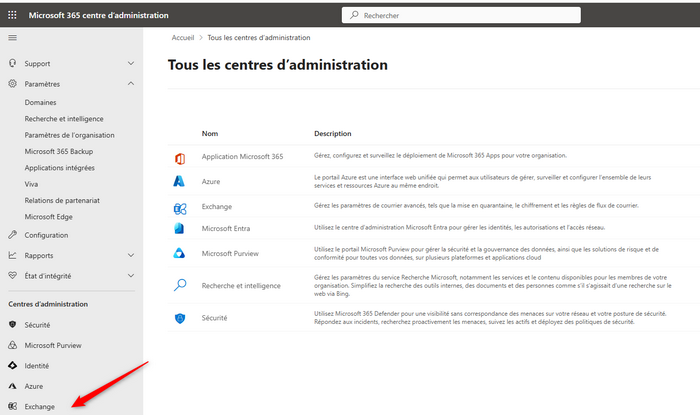Open Recherche et intelligence in the table

tap(241, 286)
